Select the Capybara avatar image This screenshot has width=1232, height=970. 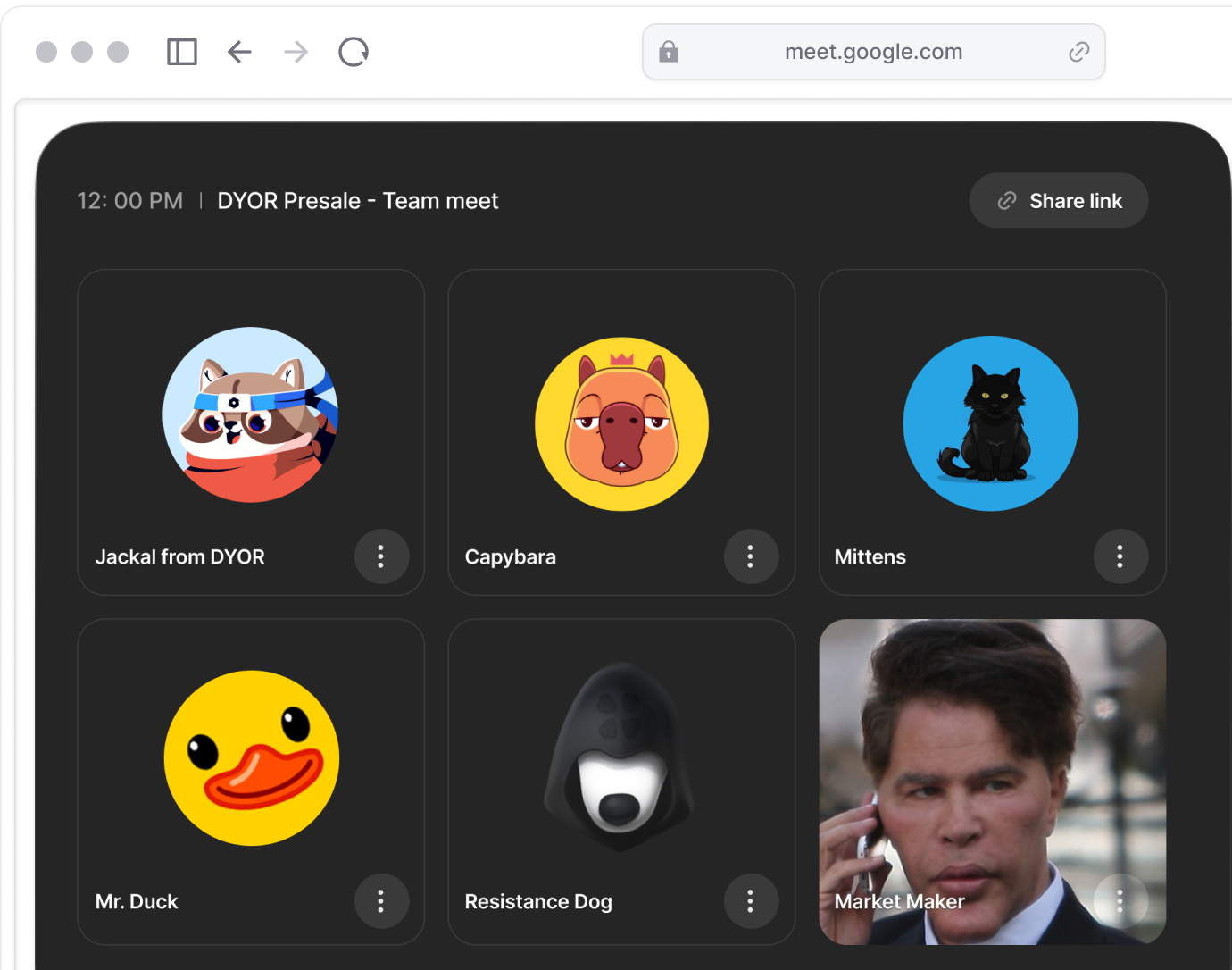pos(621,424)
